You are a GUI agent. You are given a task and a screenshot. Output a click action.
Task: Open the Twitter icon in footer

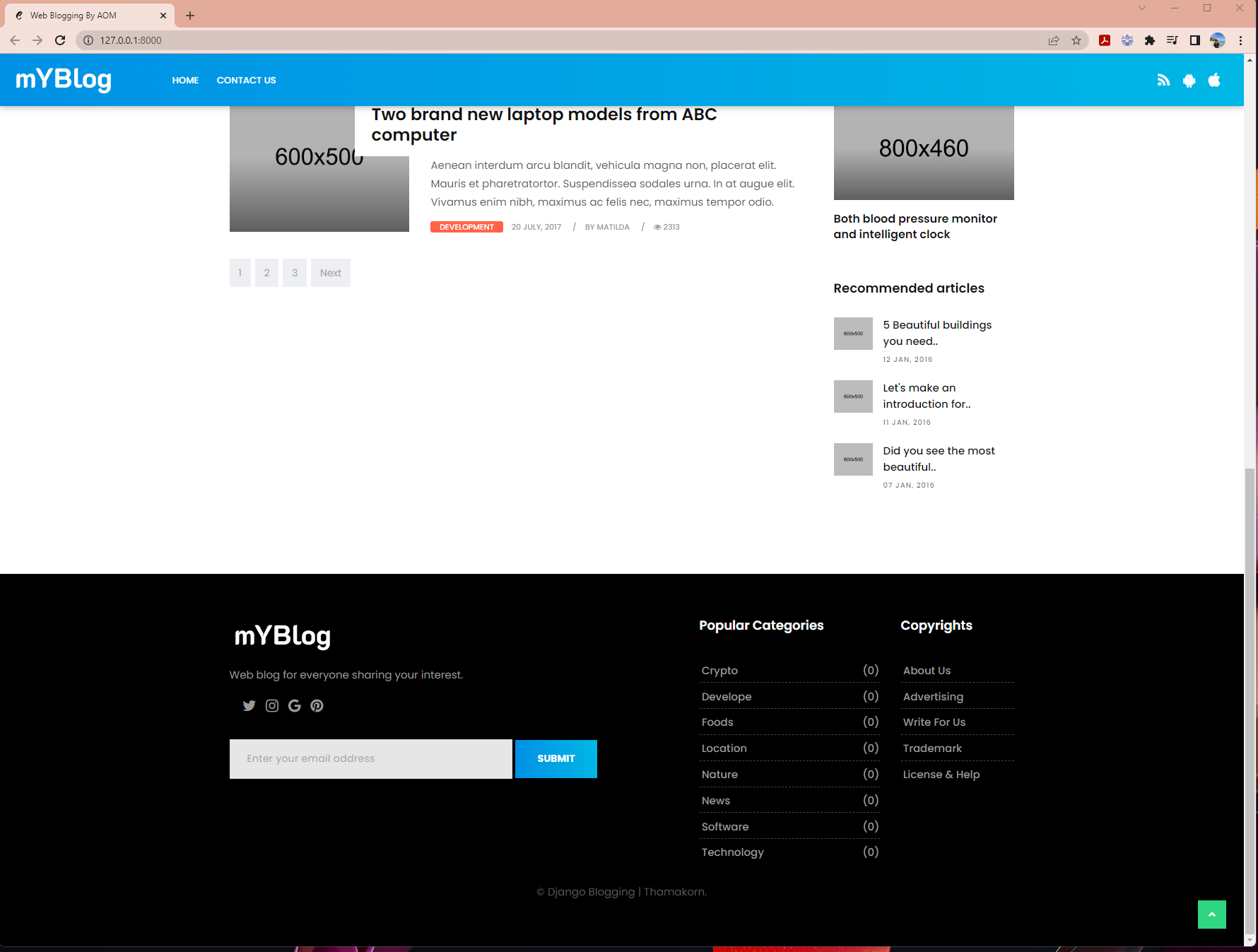pos(249,705)
